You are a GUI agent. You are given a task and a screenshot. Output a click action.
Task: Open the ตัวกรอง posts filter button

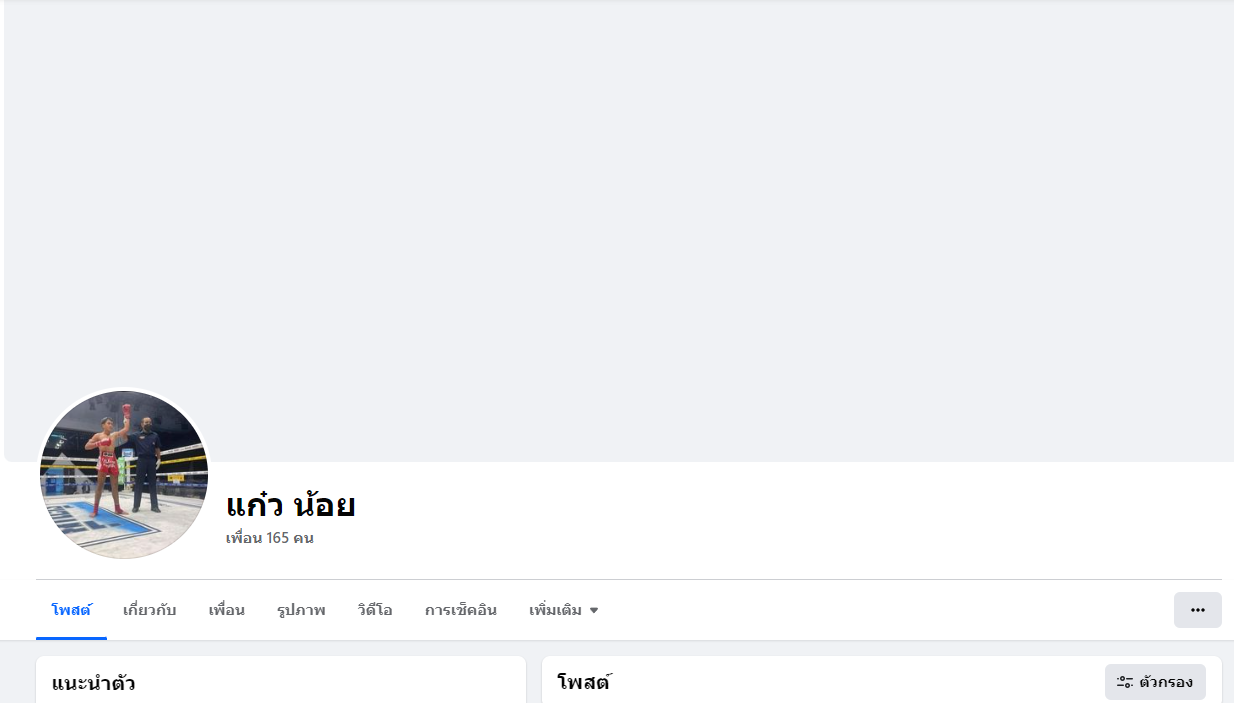(x=1155, y=682)
